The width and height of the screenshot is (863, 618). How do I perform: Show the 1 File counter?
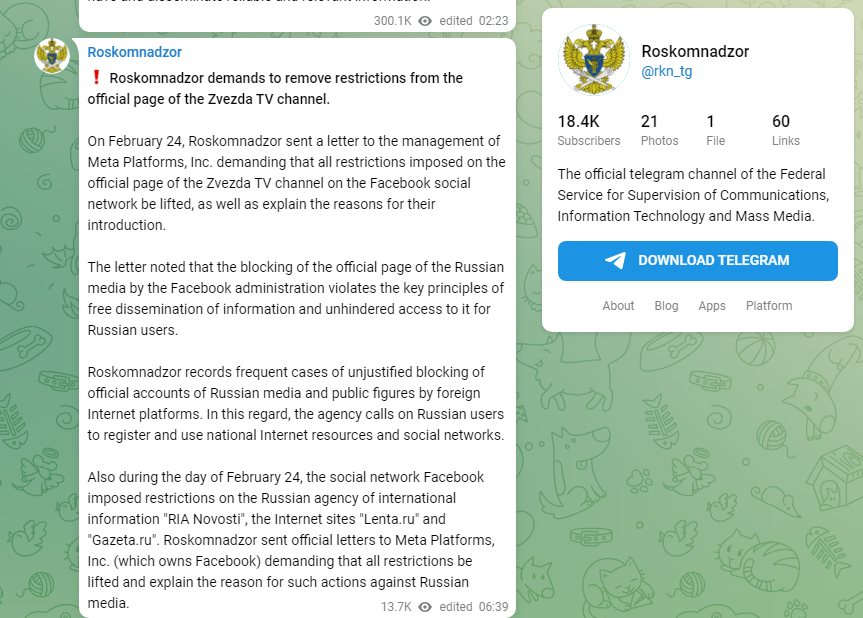click(715, 130)
